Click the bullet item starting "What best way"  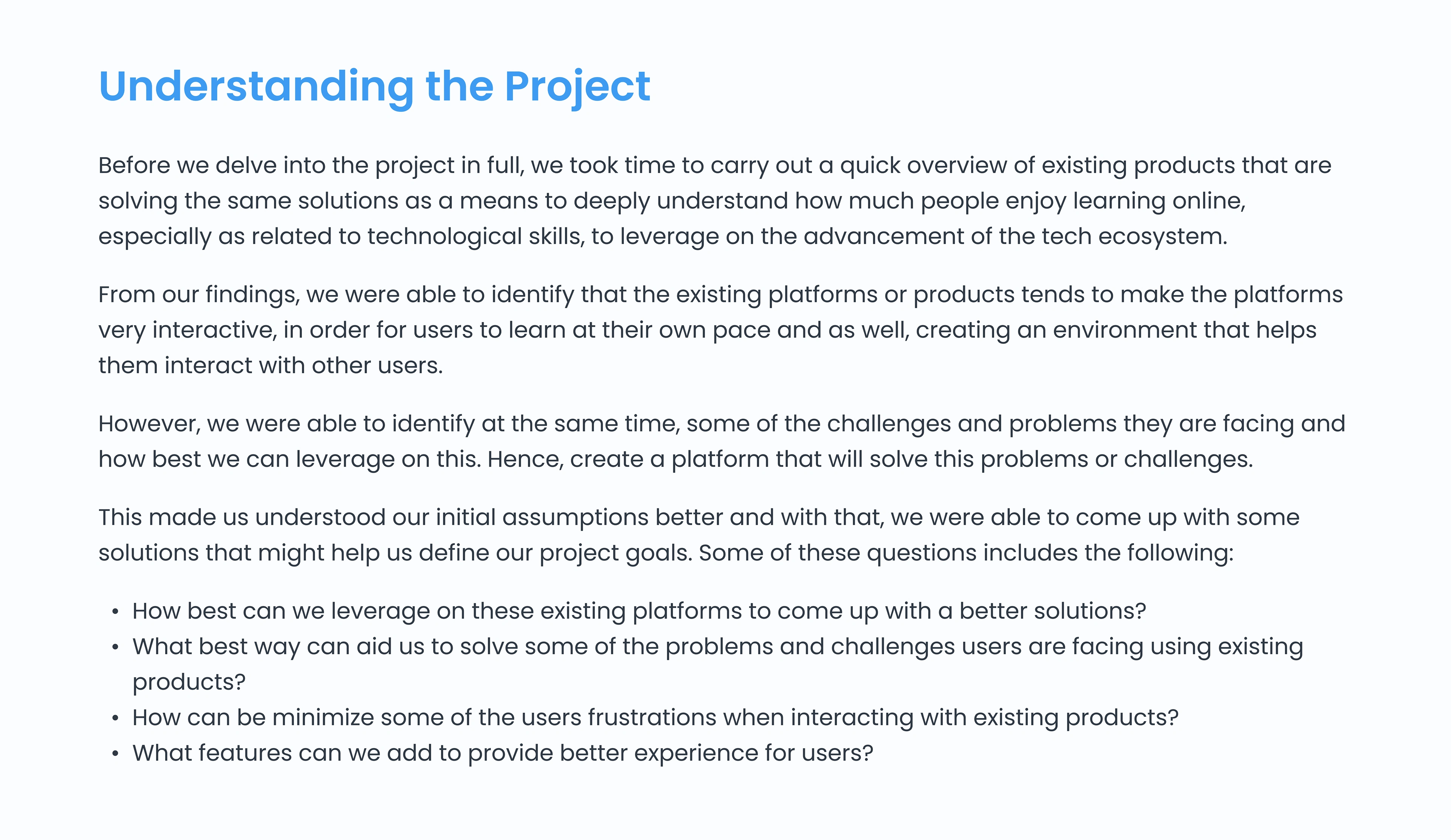click(x=717, y=647)
